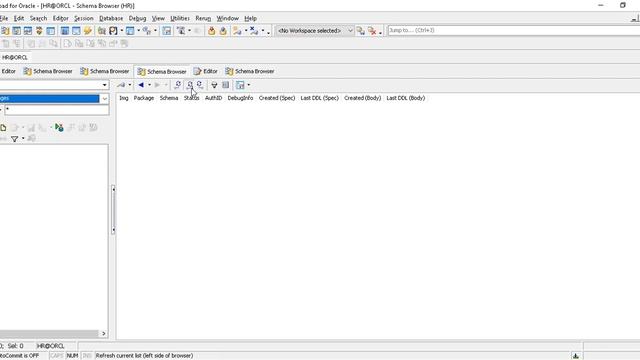The image size is (640, 360).
Task: Click the Commit icon in main toolbar
Action: [x=211, y=31]
